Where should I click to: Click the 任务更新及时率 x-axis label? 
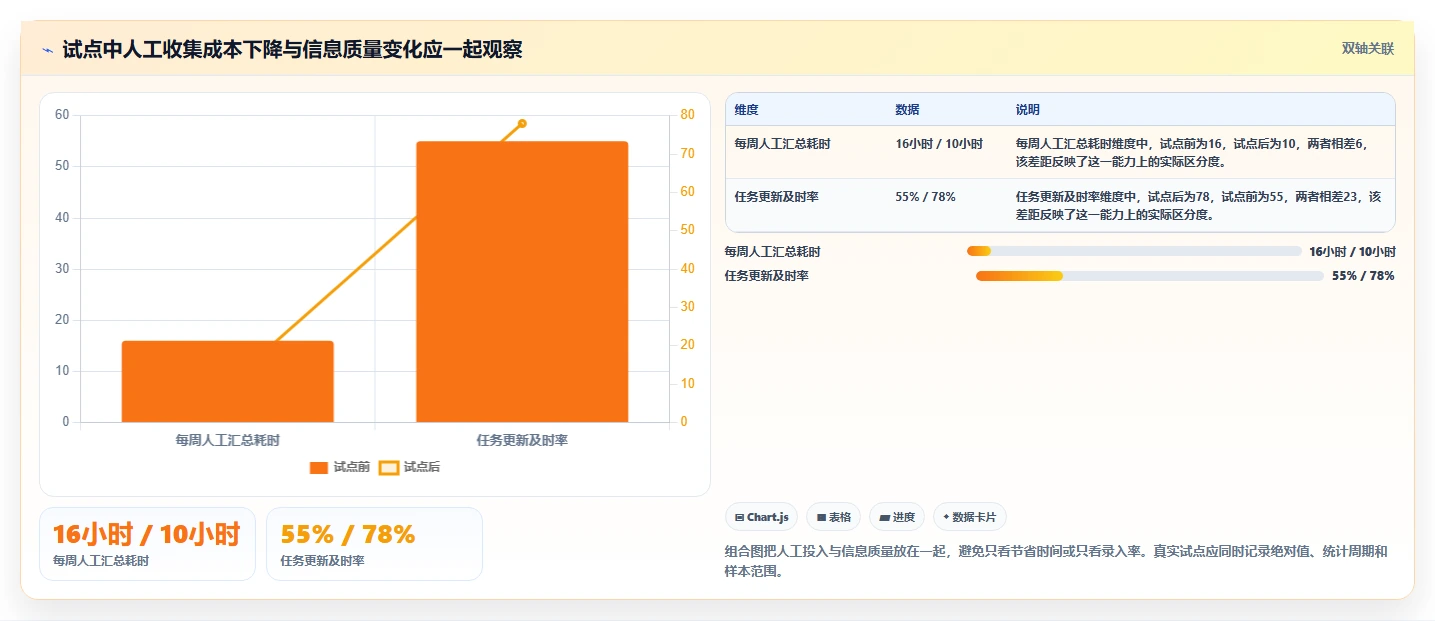point(522,440)
